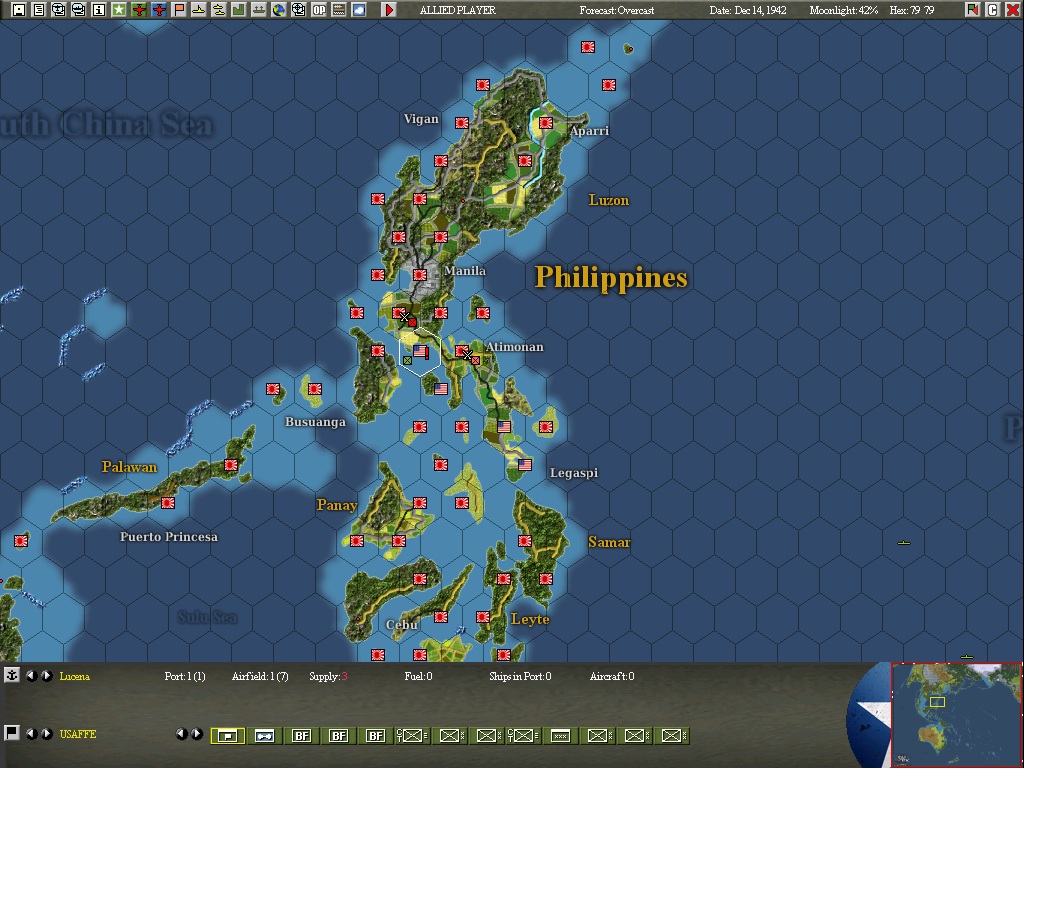The image size is (1061, 898).
Task: Click the cloud weather toolbar icon
Action: [x=359, y=9]
